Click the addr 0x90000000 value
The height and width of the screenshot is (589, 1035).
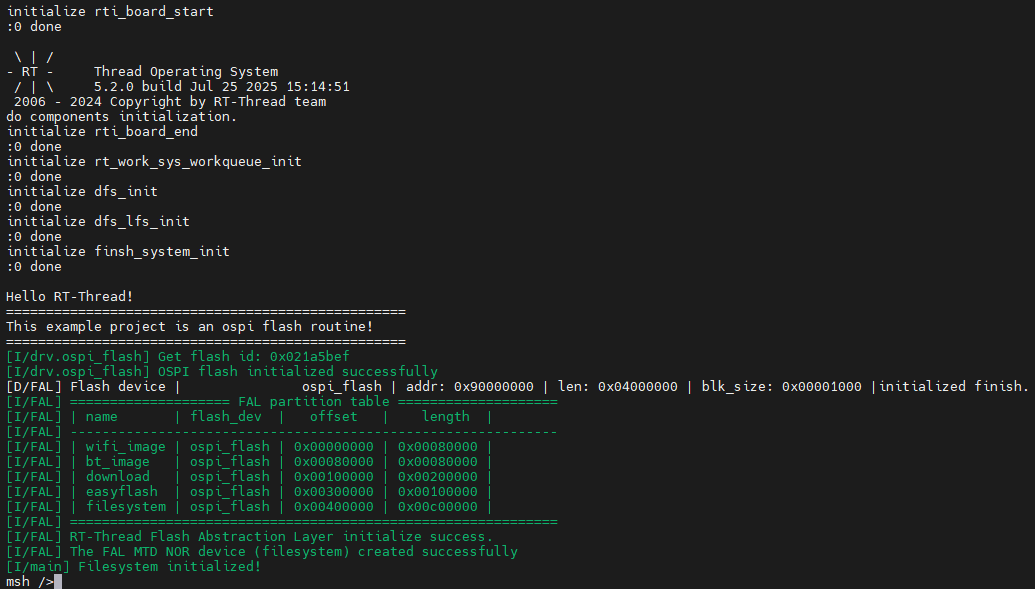click(x=494, y=387)
